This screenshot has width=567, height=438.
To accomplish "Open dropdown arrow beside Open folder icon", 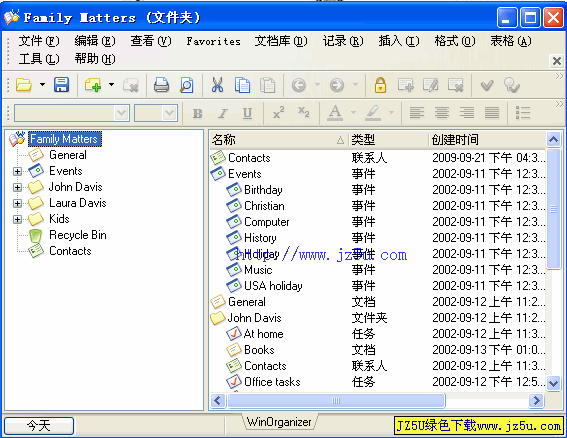I will (43, 85).
